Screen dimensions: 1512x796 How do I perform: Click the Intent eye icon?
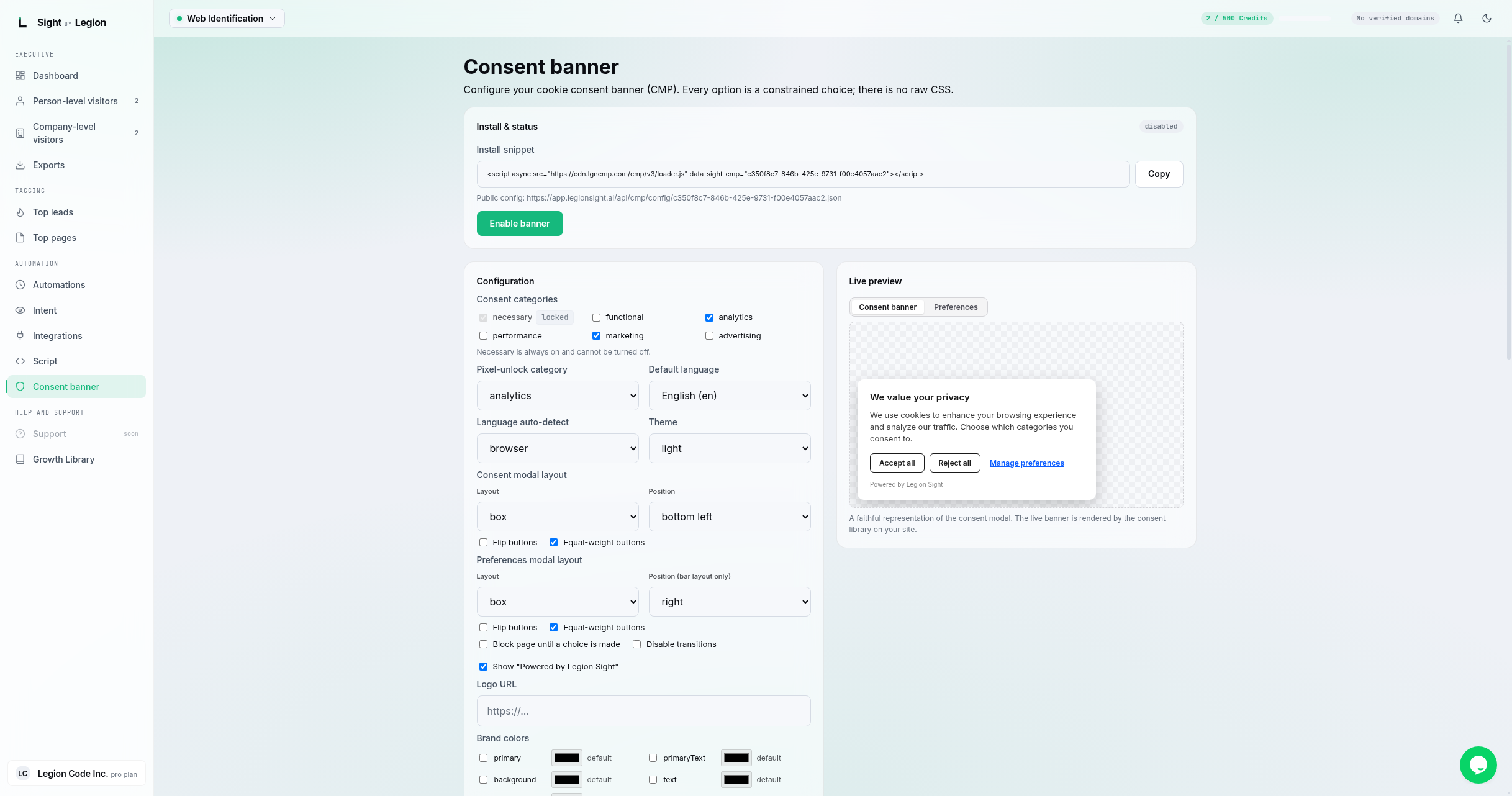pyautogui.click(x=20, y=310)
